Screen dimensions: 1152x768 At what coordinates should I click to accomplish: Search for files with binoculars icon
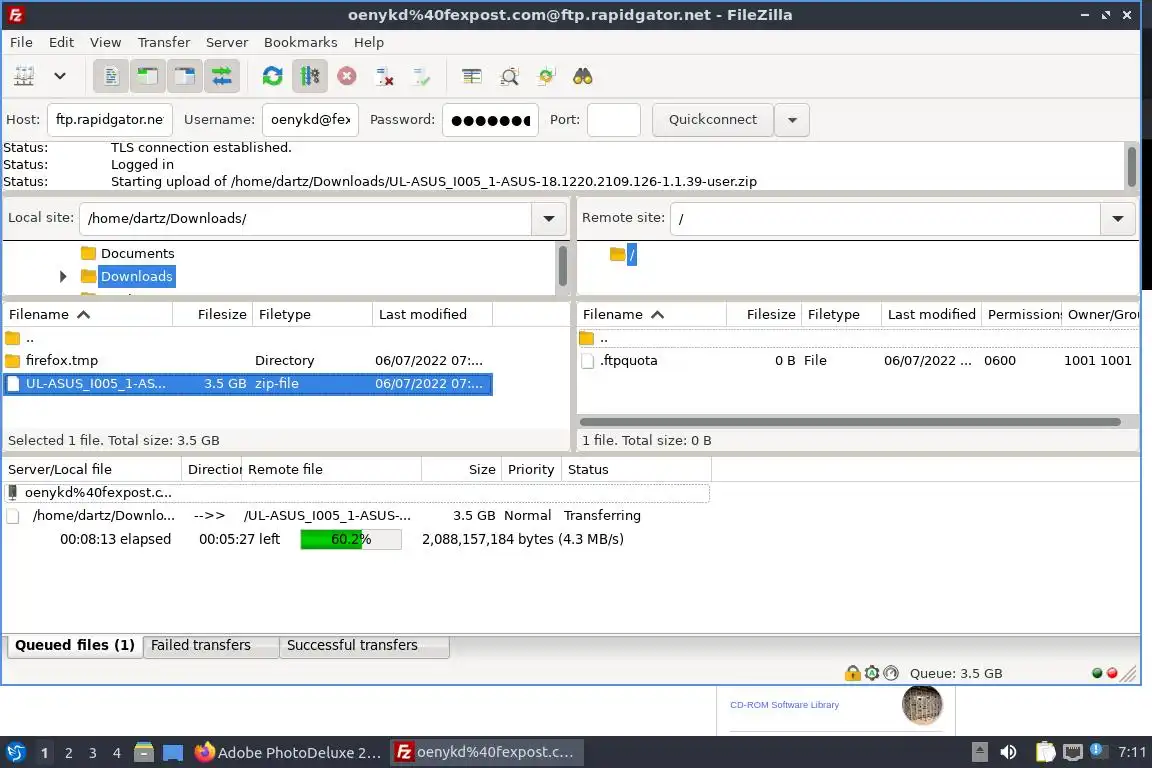click(583, 76)
